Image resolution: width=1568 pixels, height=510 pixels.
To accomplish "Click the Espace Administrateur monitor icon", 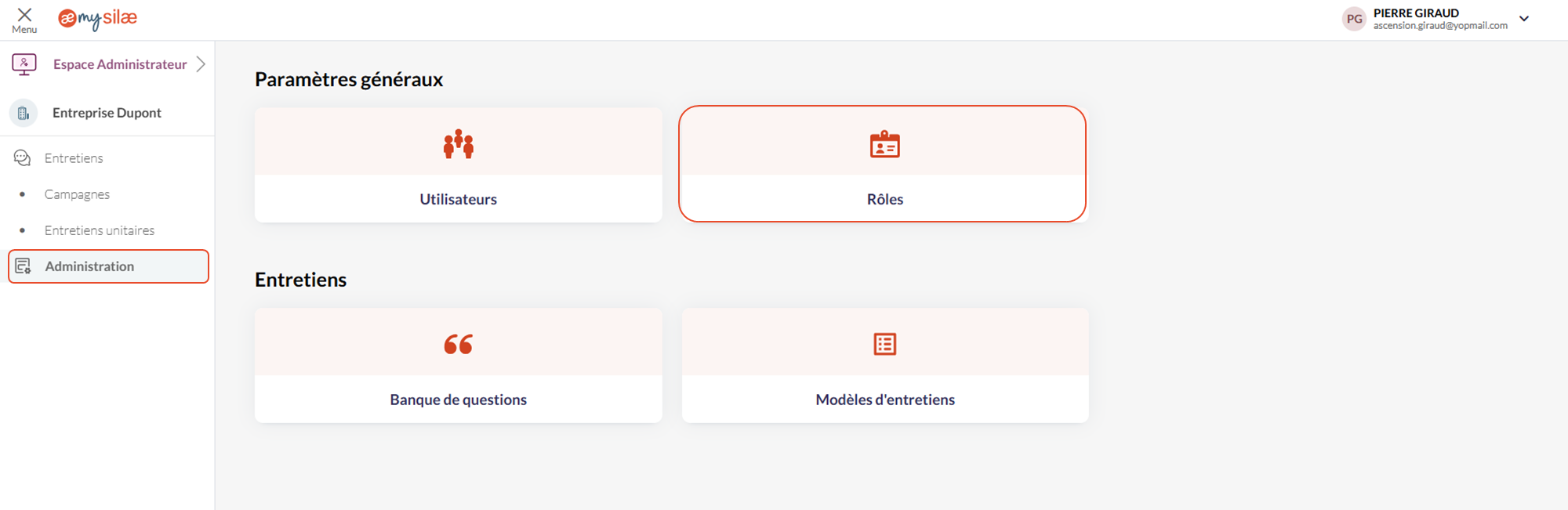I will [24, 64].
